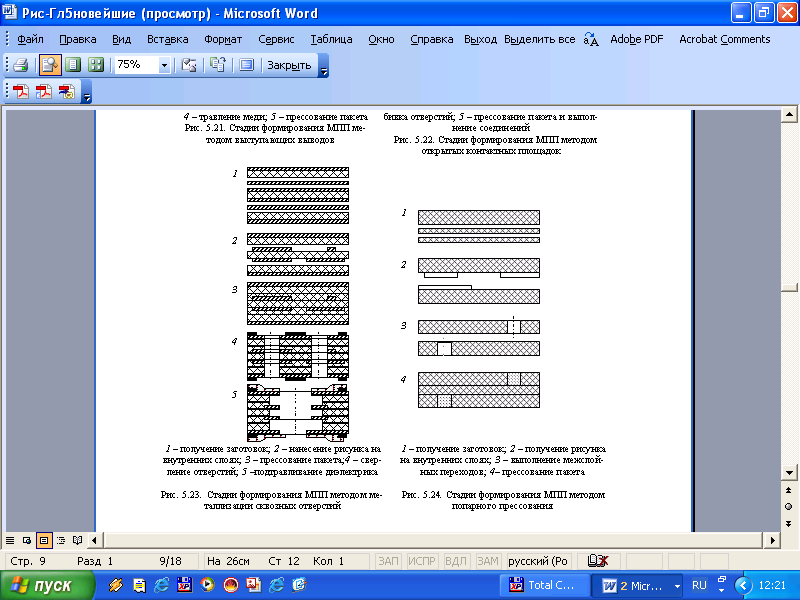Toggle the ruler display icon
Screen dimensions: 800x600
[189, 65]
